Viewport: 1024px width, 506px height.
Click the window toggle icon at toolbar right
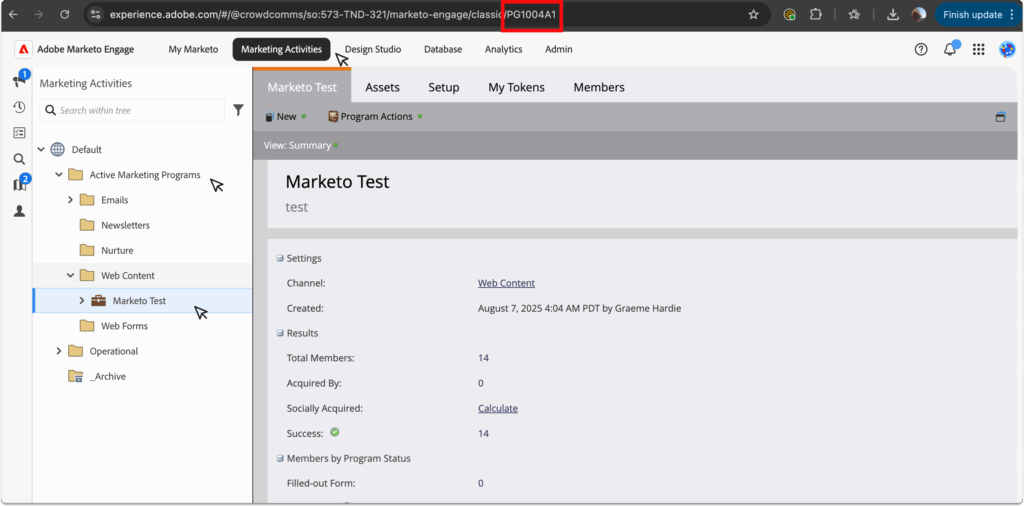[1000, 117]
